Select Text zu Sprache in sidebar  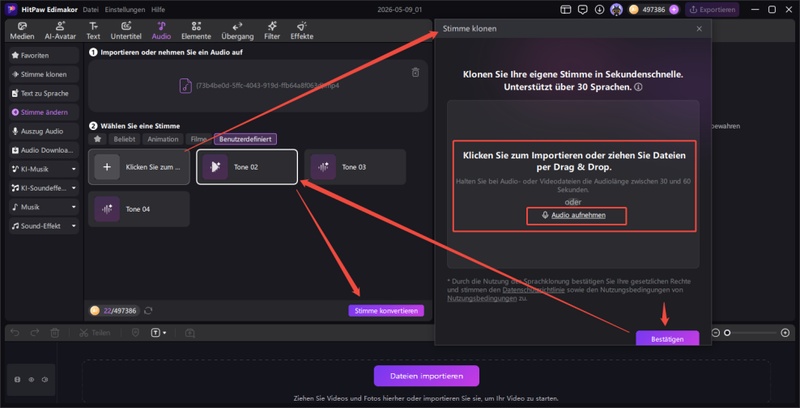click(x=43, y=93)
